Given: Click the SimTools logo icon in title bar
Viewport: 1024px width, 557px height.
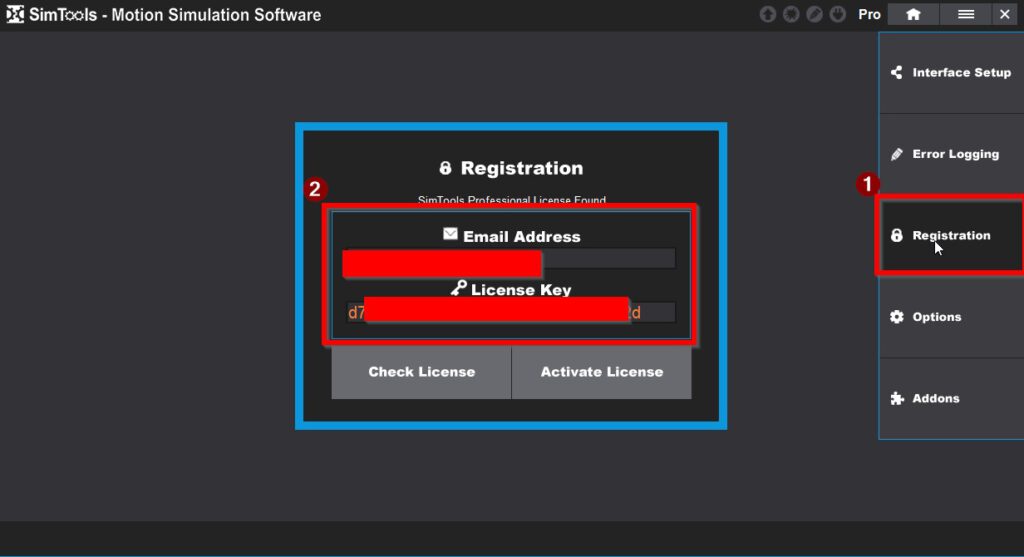Looking at the screenshot, I should coord(14,14).
